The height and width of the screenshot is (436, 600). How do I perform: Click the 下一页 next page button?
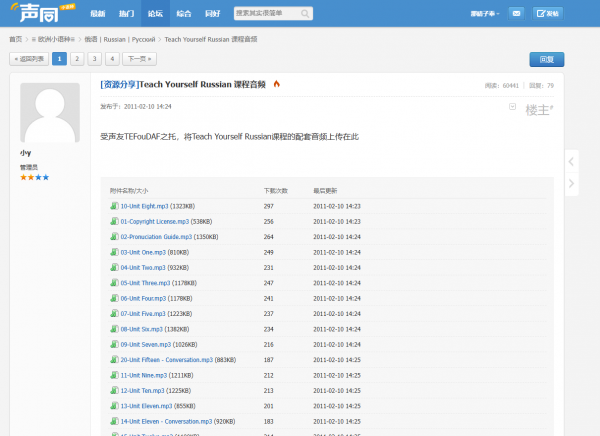(x=139, y=59)
